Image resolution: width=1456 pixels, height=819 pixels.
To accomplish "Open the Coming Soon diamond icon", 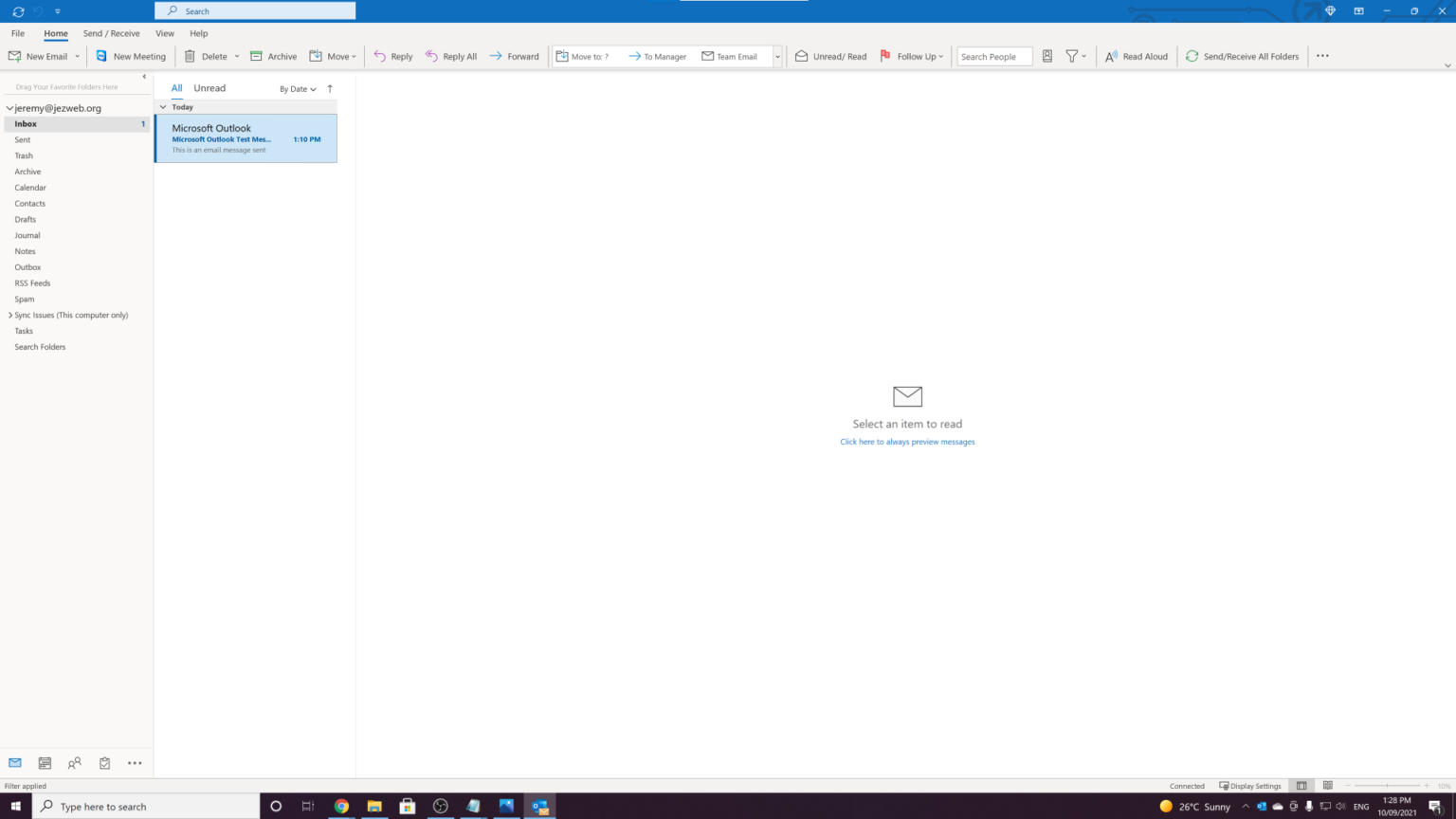I will pyautogui.click(x=1330, y=11).
